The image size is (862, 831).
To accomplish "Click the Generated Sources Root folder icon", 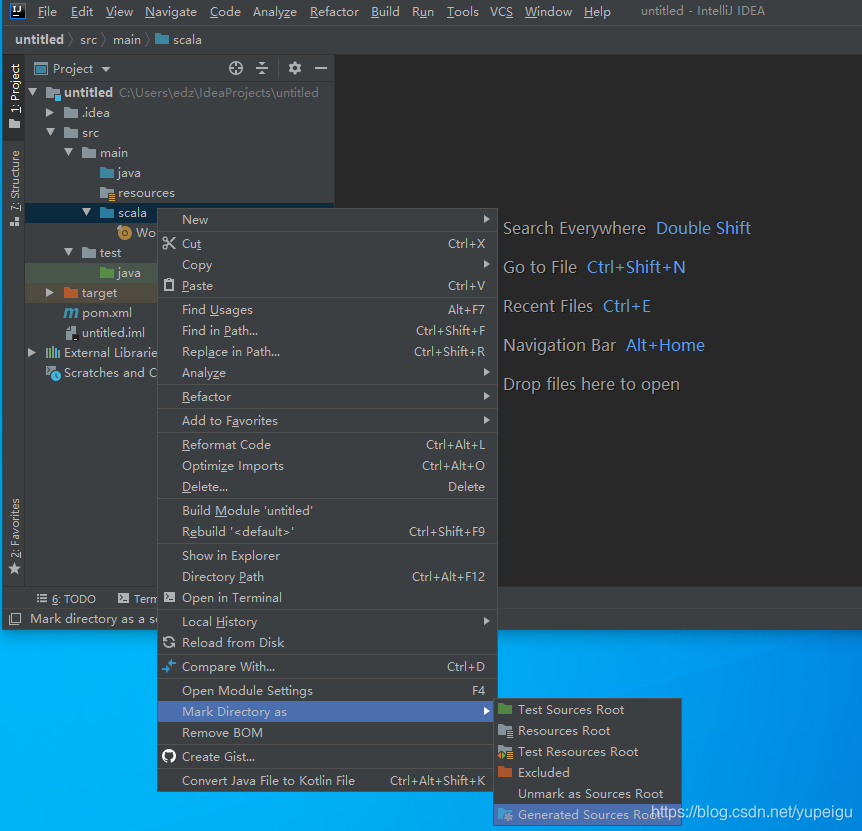I will [x=505, y=815].
